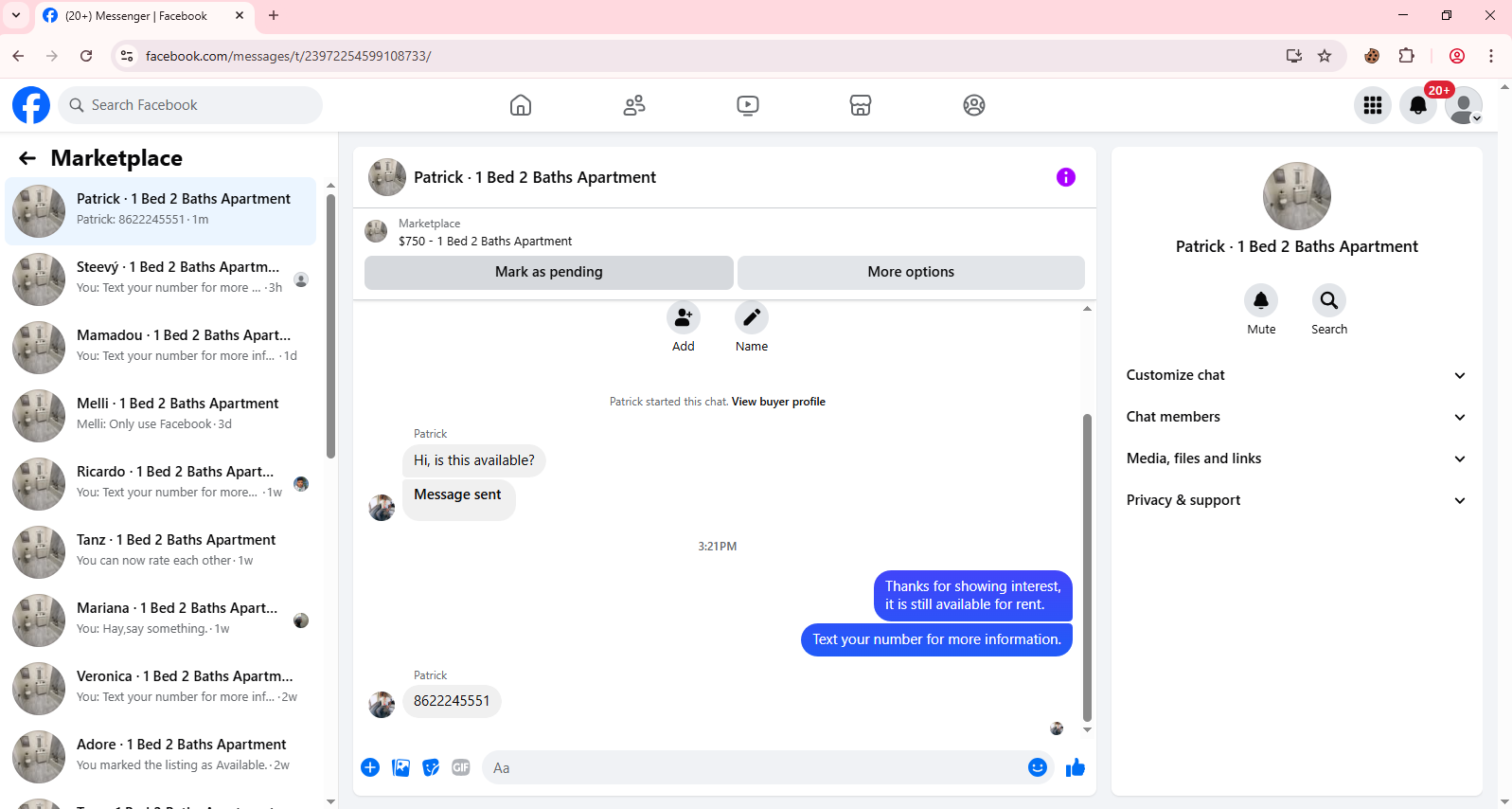Open the Veronica conversation in the list
The image size is (1512, 809).
click(x=161, y=688)
